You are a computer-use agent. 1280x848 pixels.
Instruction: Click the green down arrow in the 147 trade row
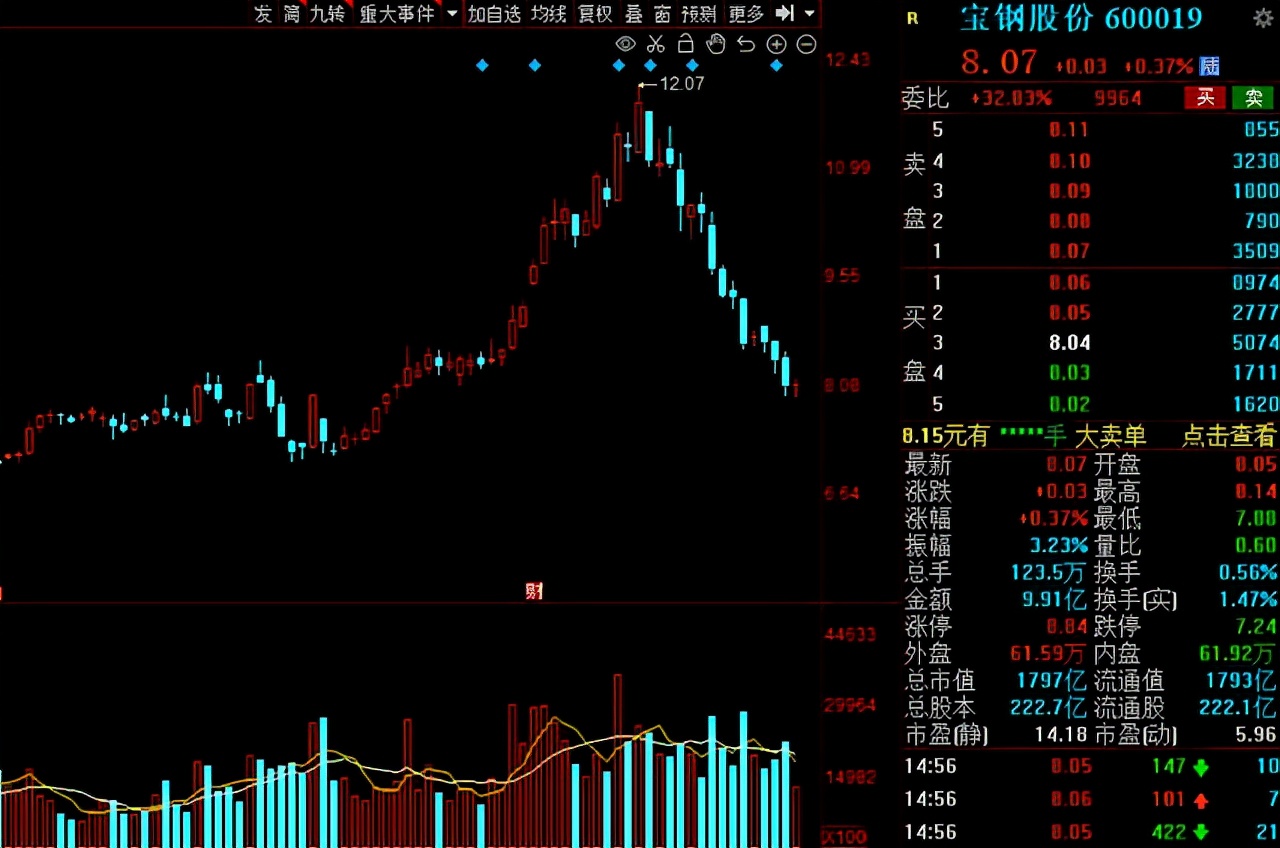(x=1202, y=767)
